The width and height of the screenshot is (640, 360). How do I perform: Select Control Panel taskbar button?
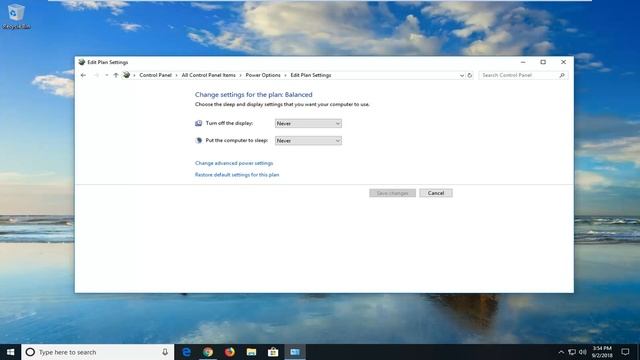pos(295,352)
